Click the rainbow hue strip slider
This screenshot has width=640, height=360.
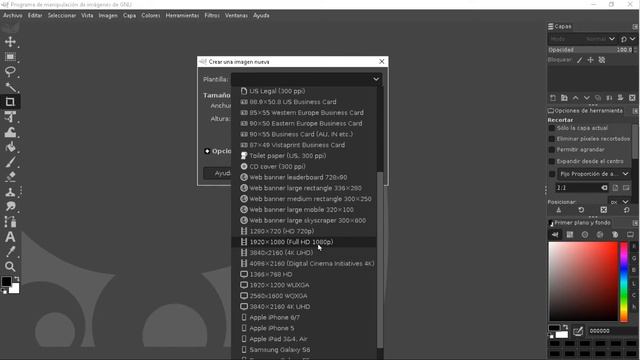(x=624, y=282)
